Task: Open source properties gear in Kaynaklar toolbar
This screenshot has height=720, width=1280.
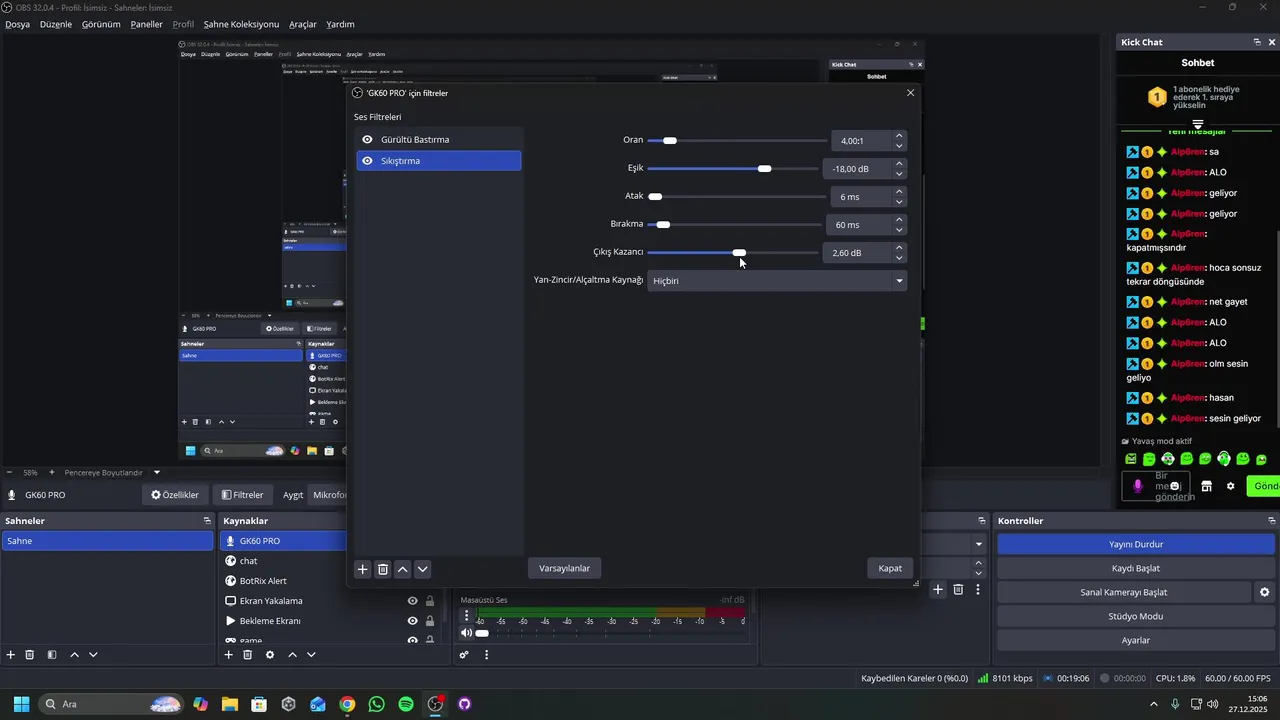Action: [x=270, y=655]
